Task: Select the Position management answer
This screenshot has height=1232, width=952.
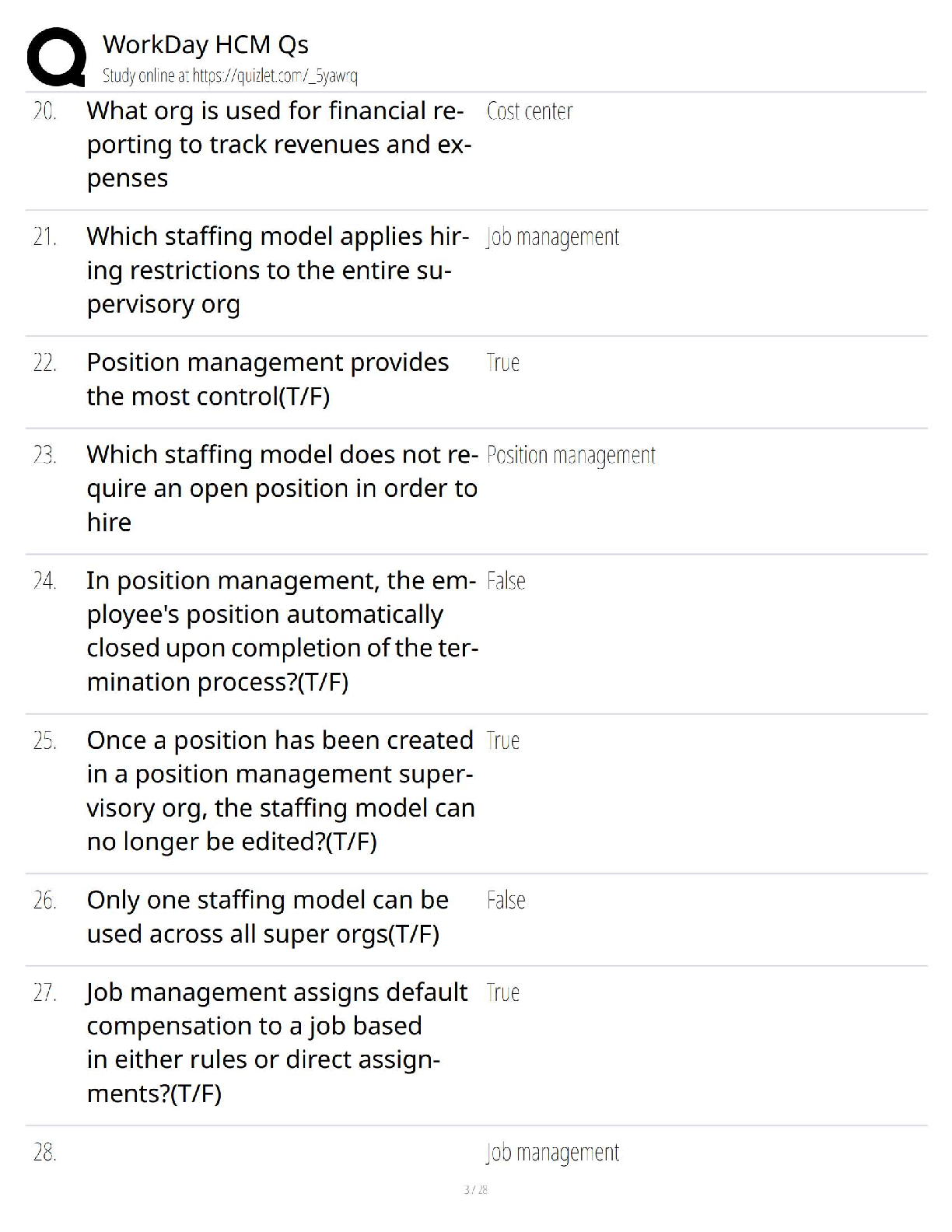Action: tap(571, 456)
